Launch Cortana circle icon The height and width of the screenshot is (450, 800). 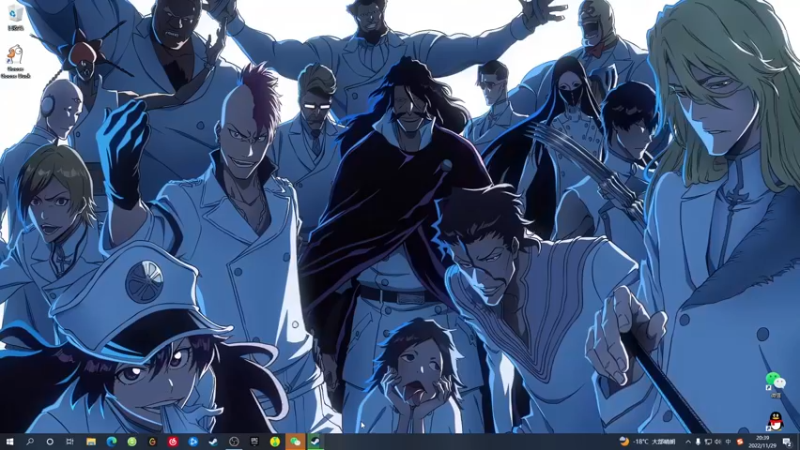pos(50,441)
